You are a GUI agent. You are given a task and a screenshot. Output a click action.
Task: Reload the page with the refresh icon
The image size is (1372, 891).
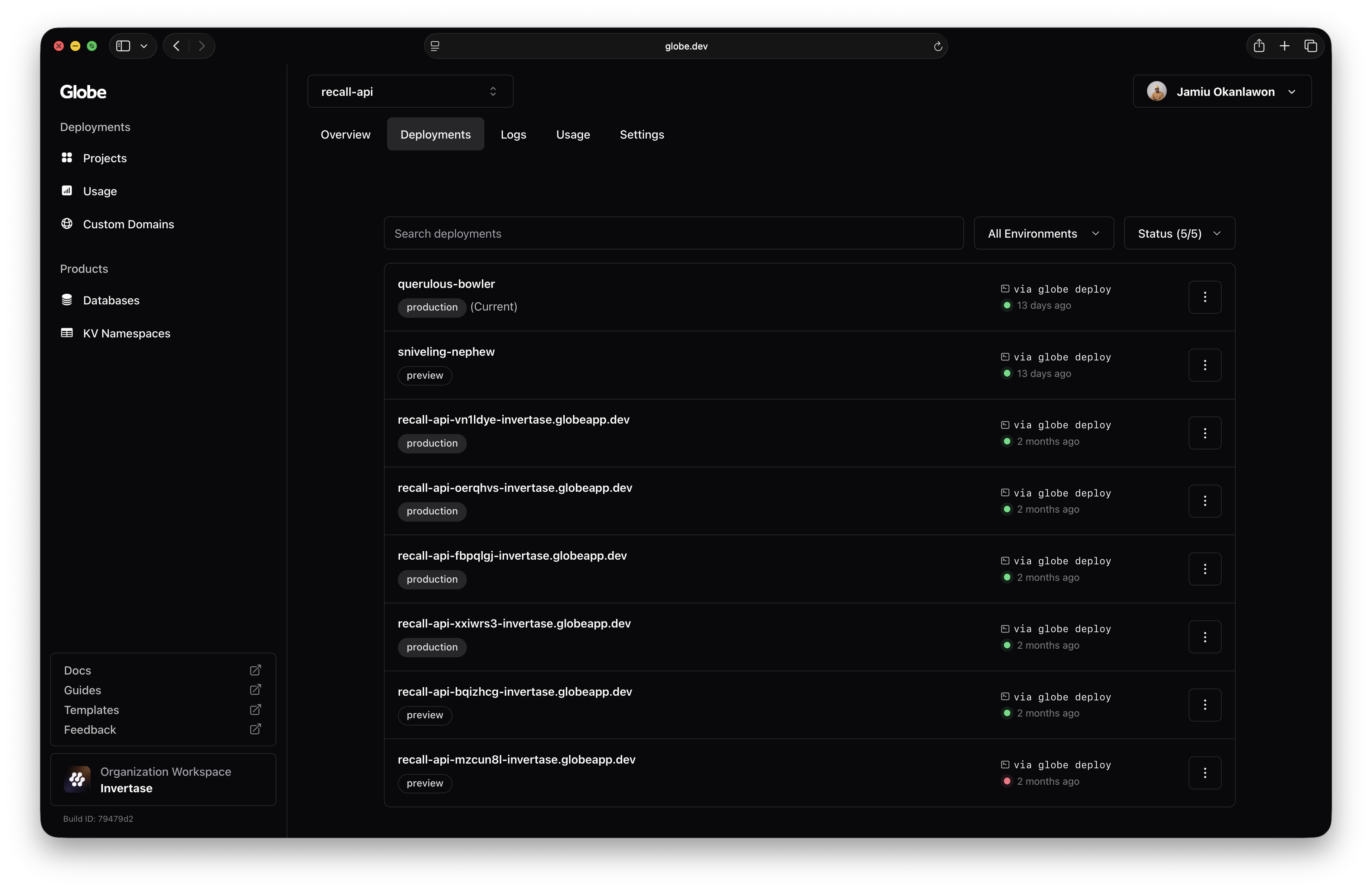(x=938, y=46)
